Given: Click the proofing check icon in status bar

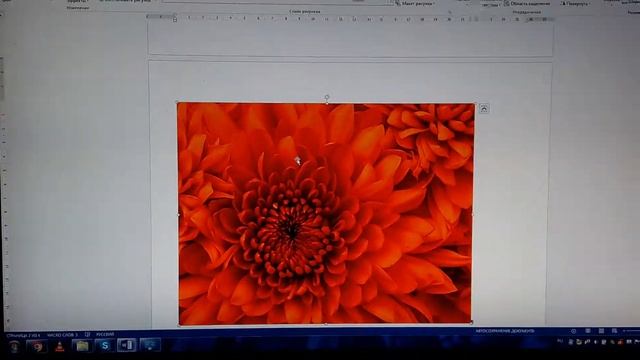Looking at the screenshot, I should pyautogui.click(x=87, y=335).
